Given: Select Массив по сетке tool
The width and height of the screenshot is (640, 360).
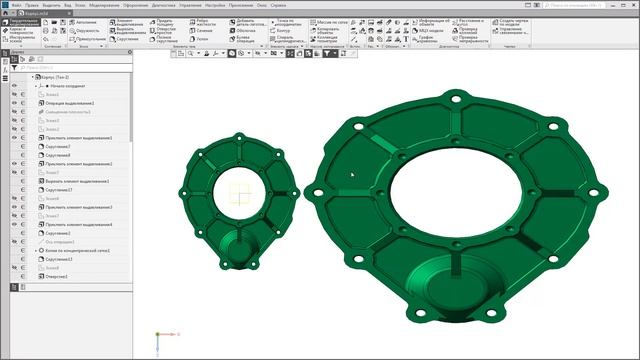Looking at the screenshot, I should tap(329, 22).
